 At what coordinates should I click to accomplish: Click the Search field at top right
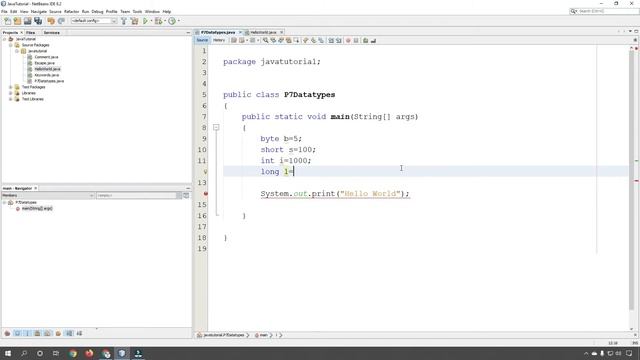coord(605,11)
